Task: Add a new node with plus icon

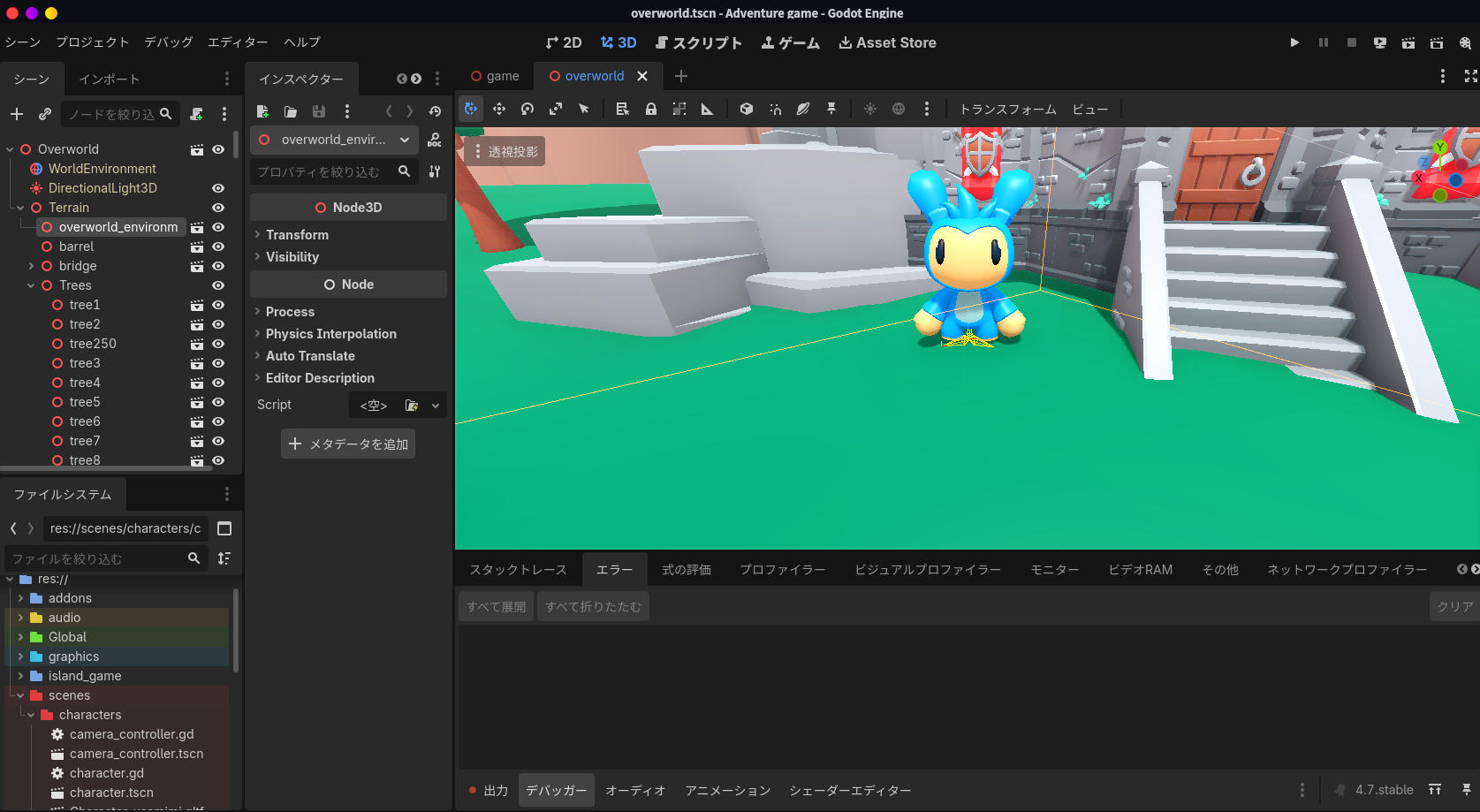Action: coord(17,114)
